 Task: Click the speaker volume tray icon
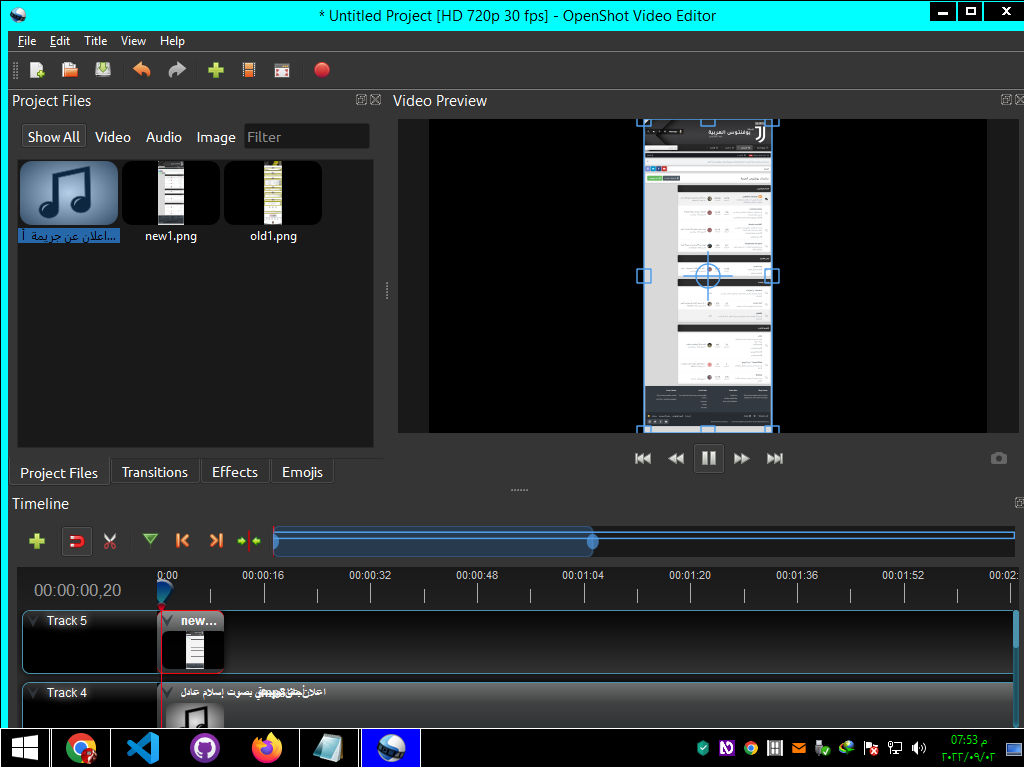(919, 748)
